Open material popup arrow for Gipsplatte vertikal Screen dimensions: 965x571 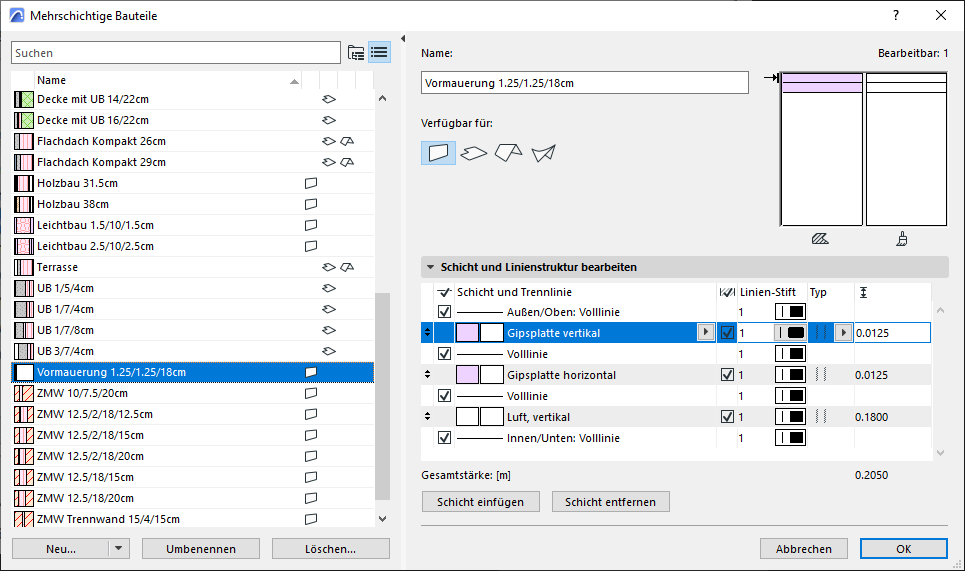point(706,333)
